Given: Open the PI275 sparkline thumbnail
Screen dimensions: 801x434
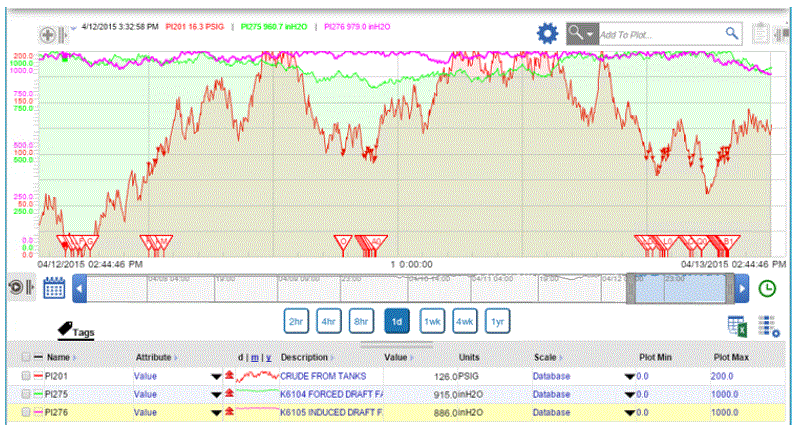Looking at the screenshot, I should (x=257, y=392).
